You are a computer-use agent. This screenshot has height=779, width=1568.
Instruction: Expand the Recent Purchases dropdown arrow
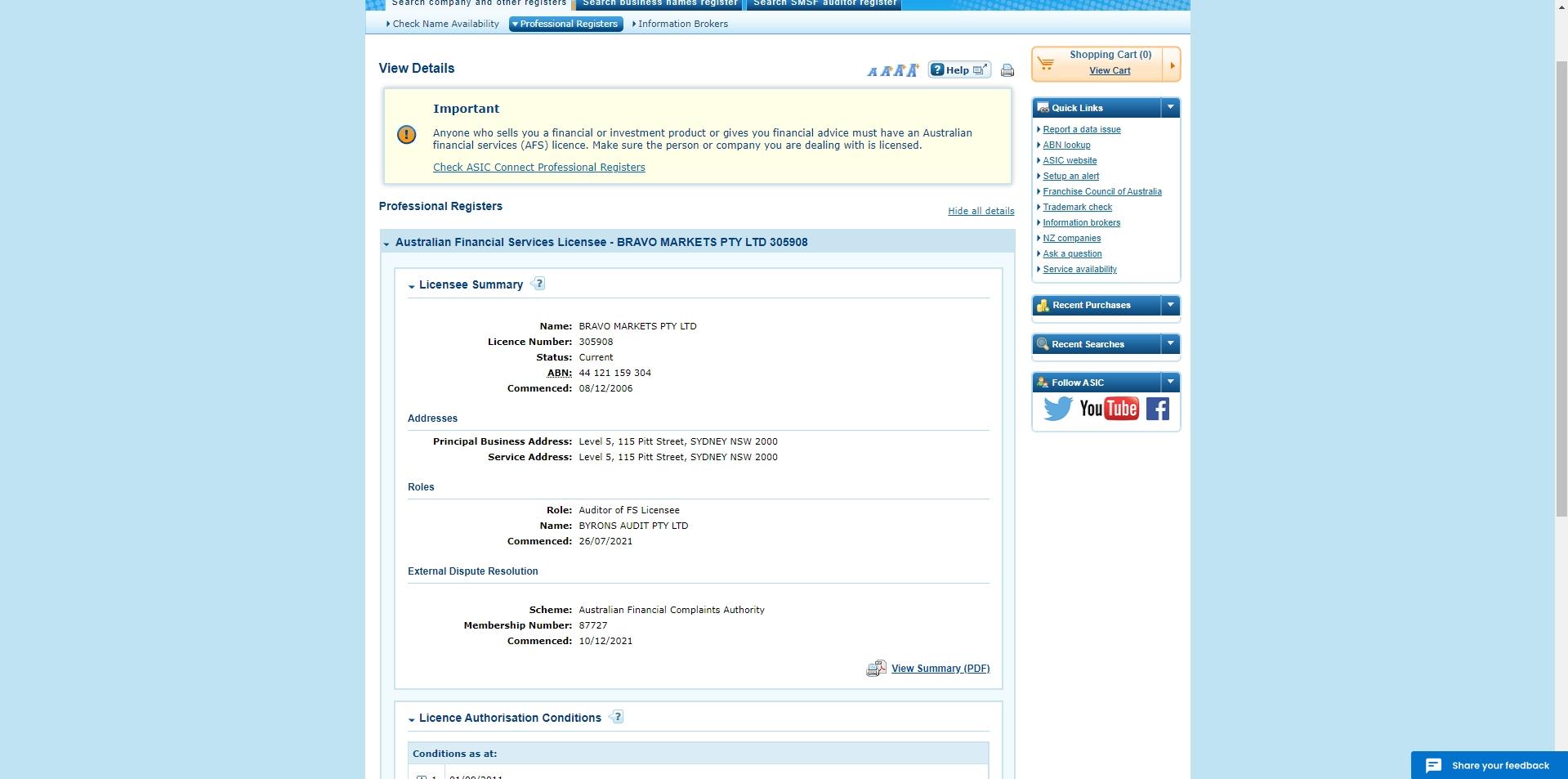click(1170, 305)
